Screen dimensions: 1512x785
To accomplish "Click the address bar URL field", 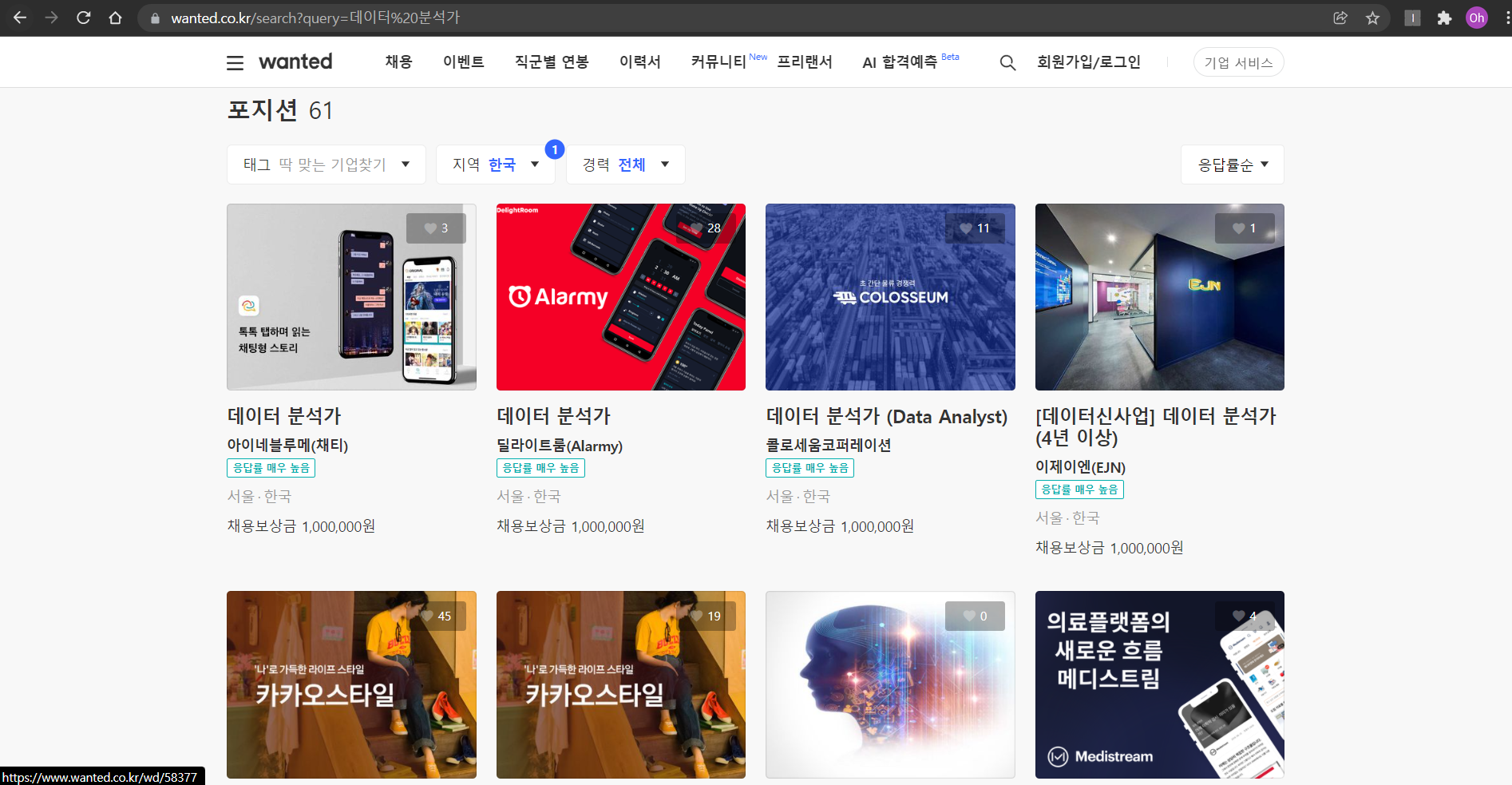I will pos(734,18).
